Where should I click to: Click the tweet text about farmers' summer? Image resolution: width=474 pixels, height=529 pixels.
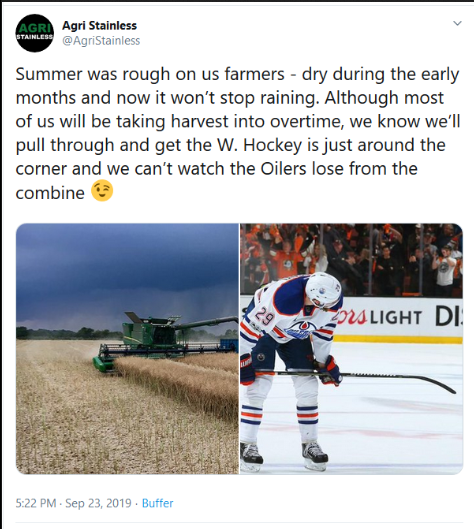click(238, 133)
